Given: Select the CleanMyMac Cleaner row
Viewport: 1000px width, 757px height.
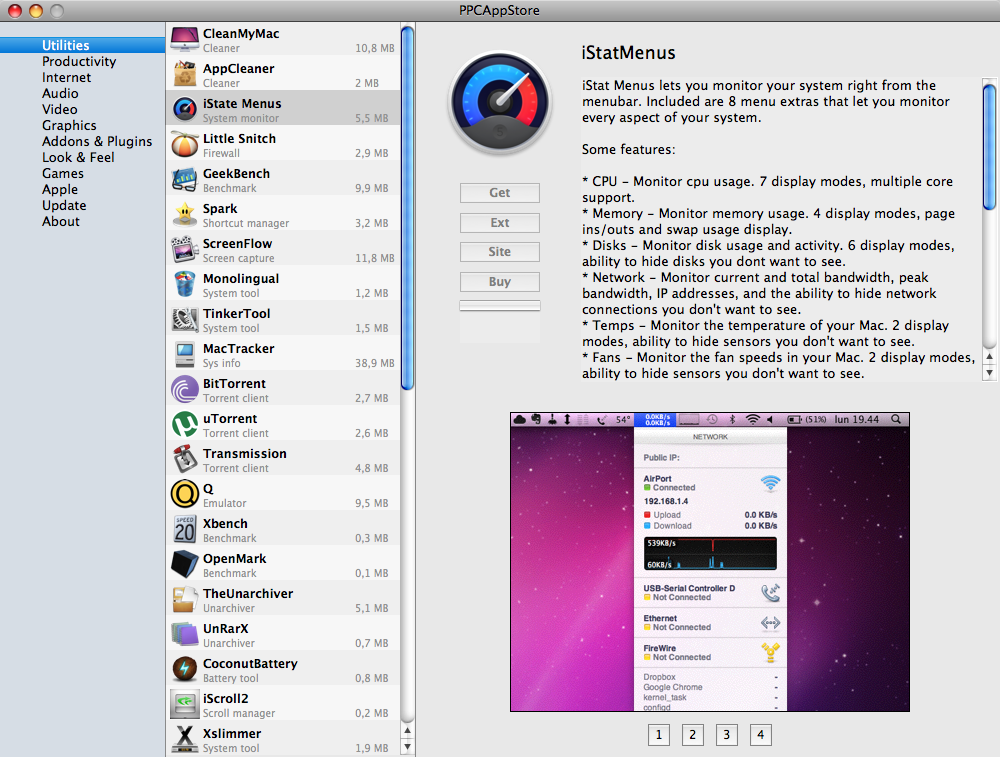Looking at the screenshot, I should point(283,40).
